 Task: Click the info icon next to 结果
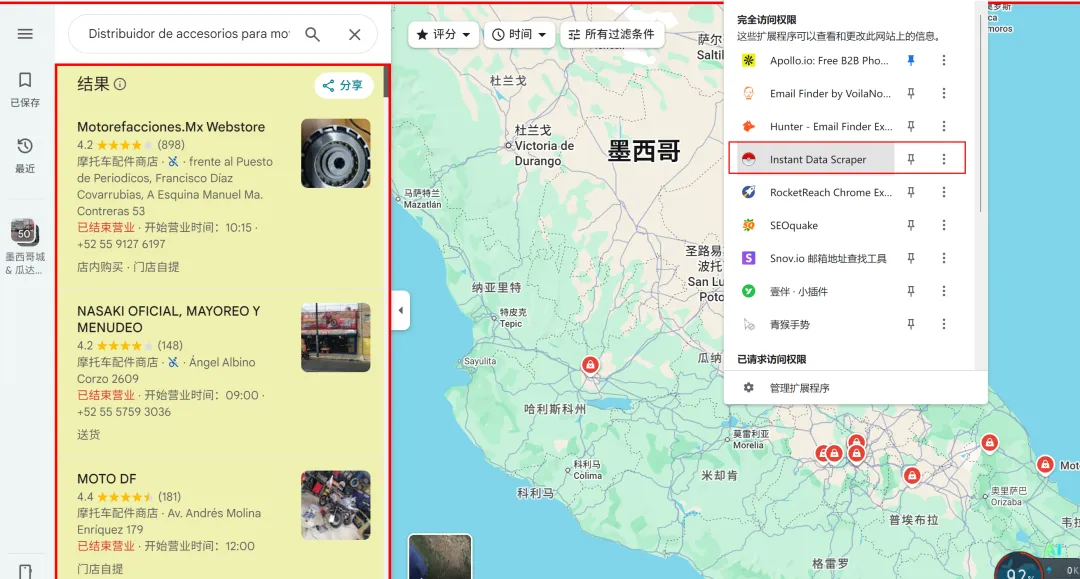pyautogui.click(x=120, y=84)
